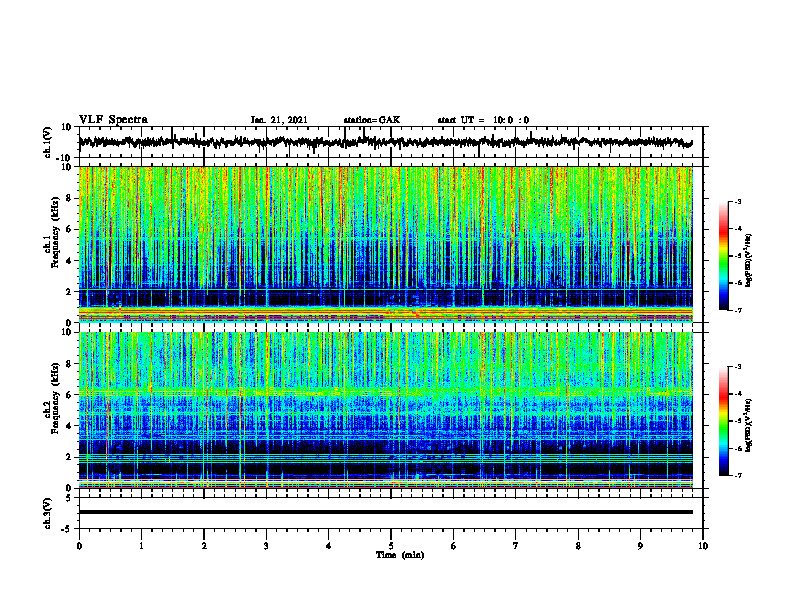
Task: Click the "-7" tick on ch.2 color bar
Action: point(738,475)
